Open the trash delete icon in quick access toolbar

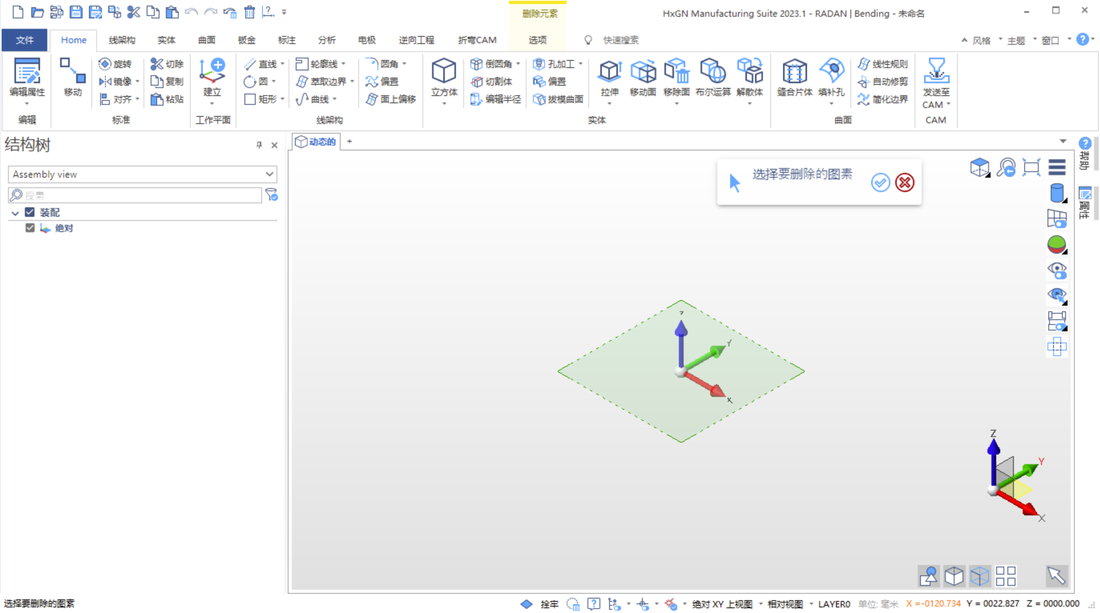(249, 12)
